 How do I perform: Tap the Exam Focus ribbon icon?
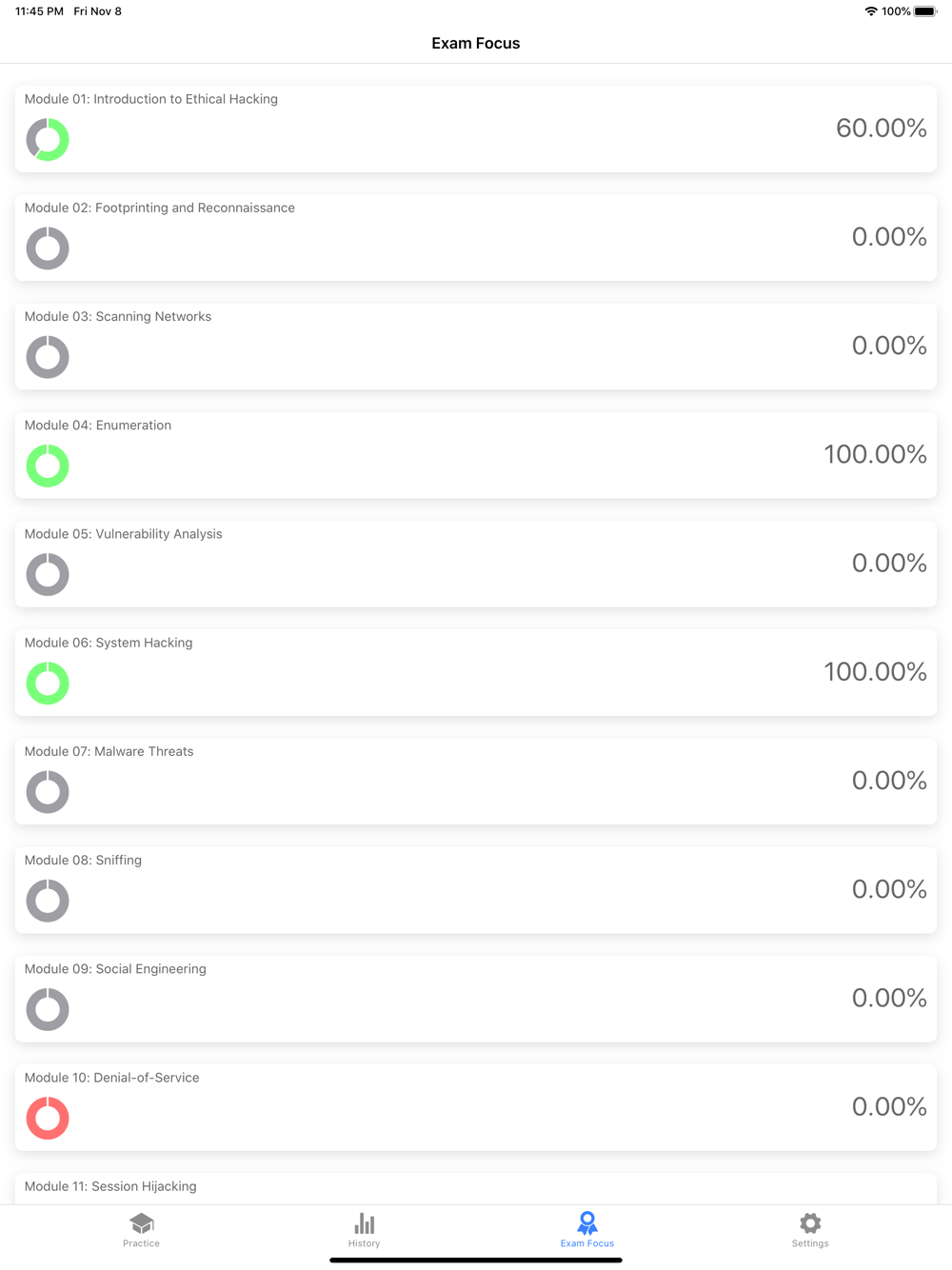tap(587, 1222)
